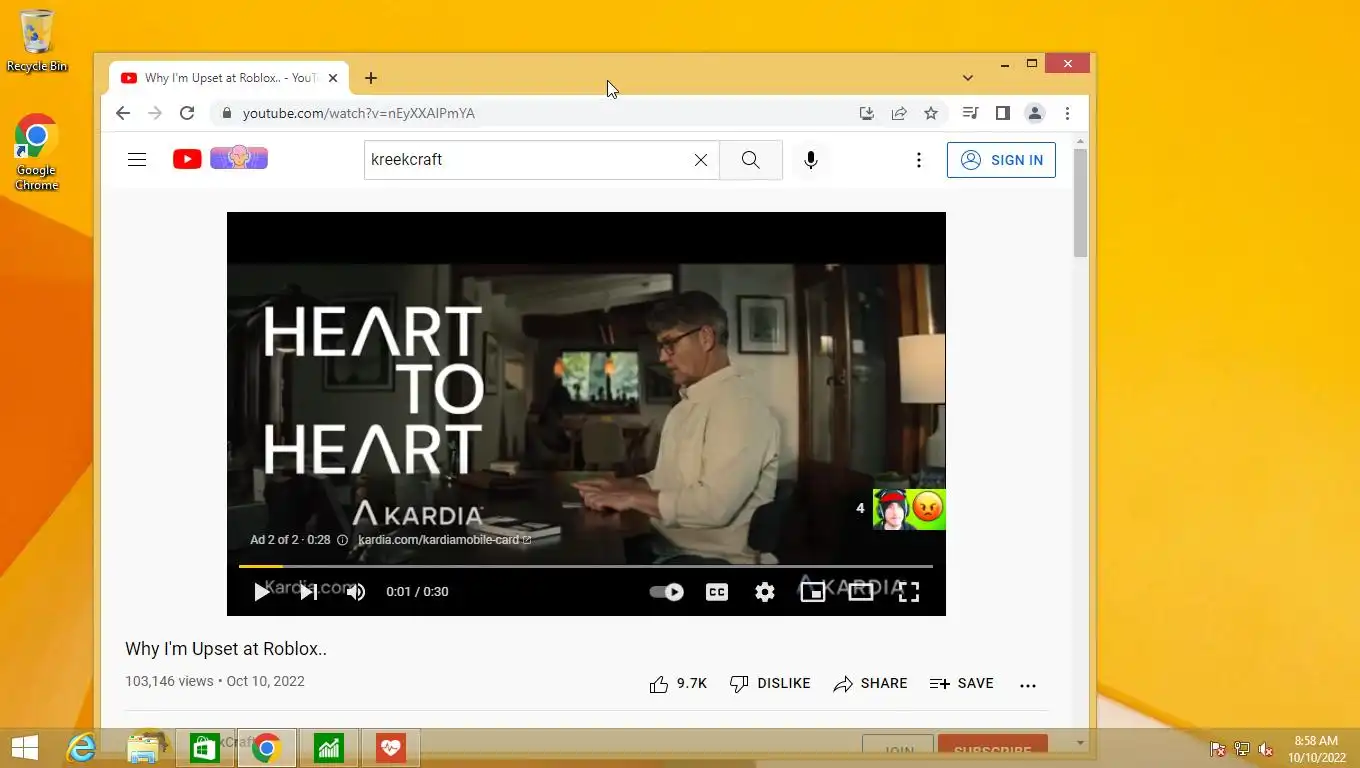Click the video progress bar
The image size is (1360, 768).
coord(586,566)
